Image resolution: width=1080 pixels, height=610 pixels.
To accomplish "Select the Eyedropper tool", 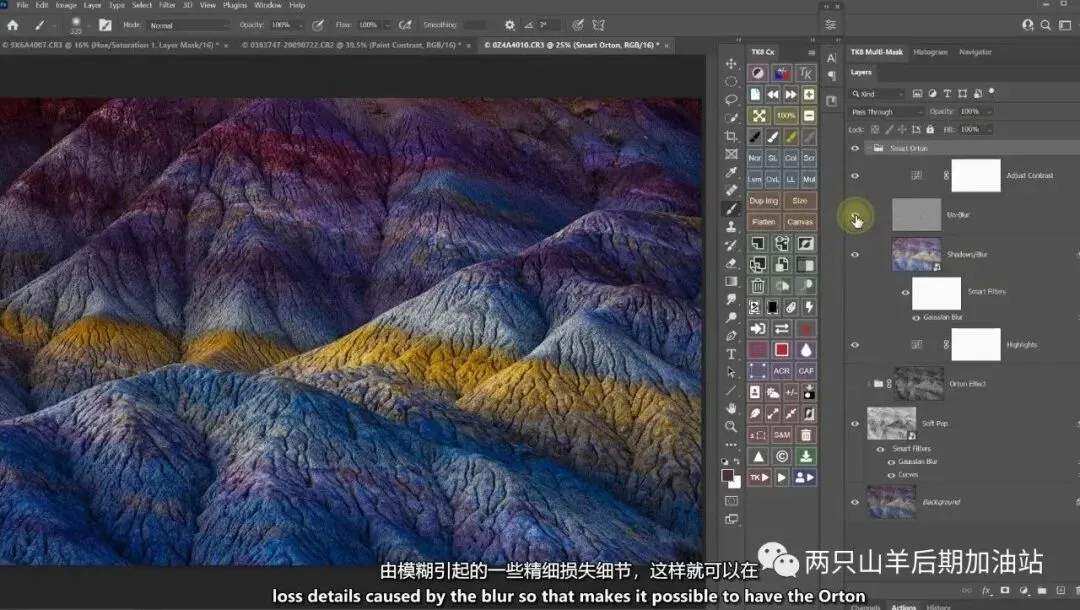I will click(x=731, y=172).
